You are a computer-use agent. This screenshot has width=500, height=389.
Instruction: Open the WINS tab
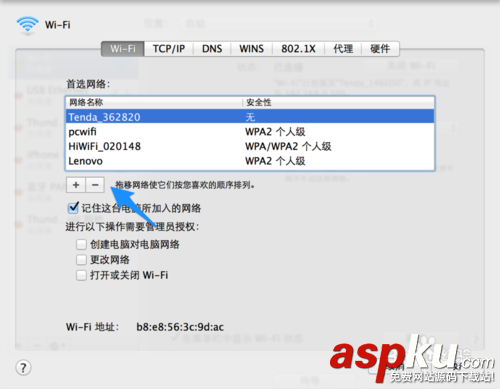click(x=251, y=49)
